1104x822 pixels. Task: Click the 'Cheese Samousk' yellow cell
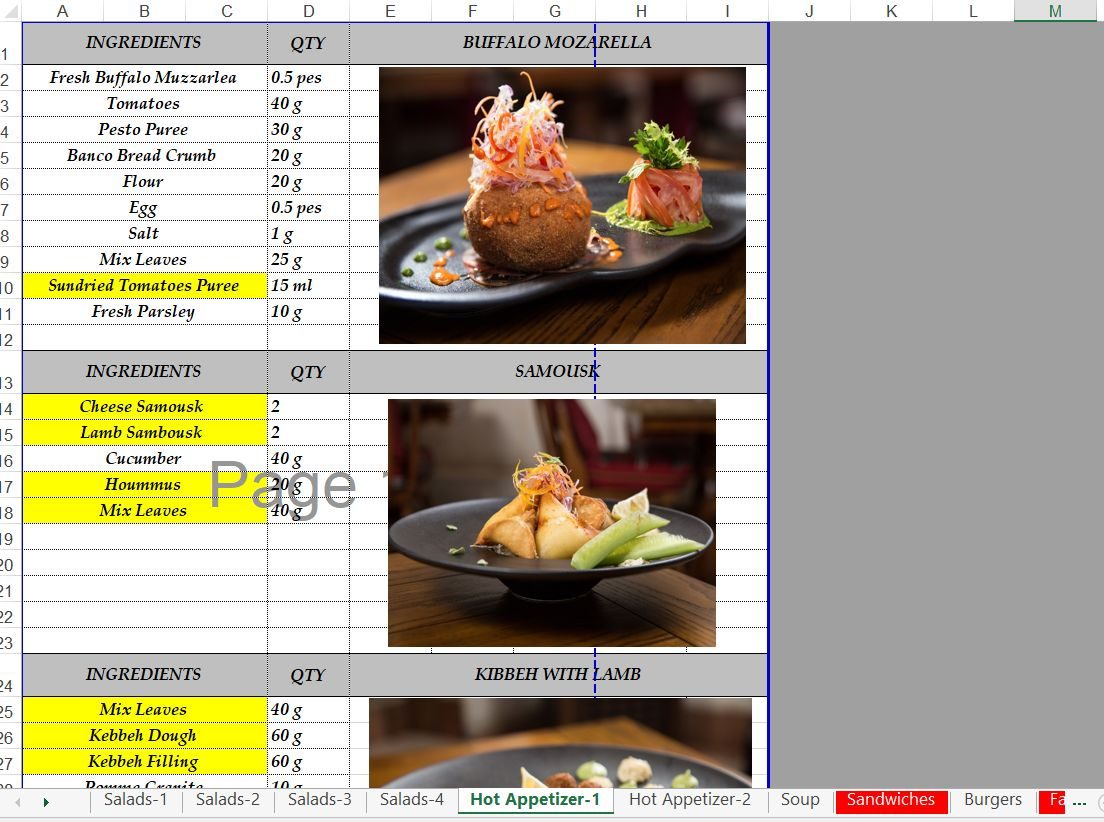(144, 406)
